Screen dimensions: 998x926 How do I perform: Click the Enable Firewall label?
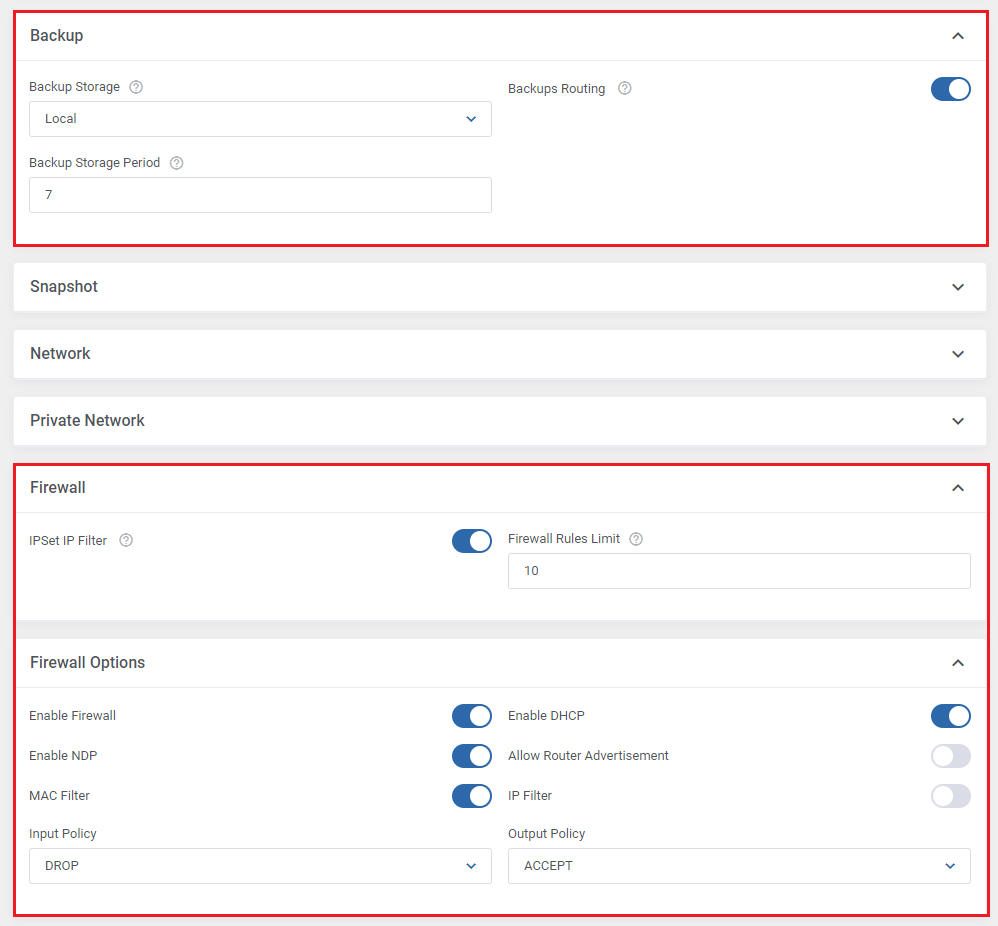click(x=73, y=716)
